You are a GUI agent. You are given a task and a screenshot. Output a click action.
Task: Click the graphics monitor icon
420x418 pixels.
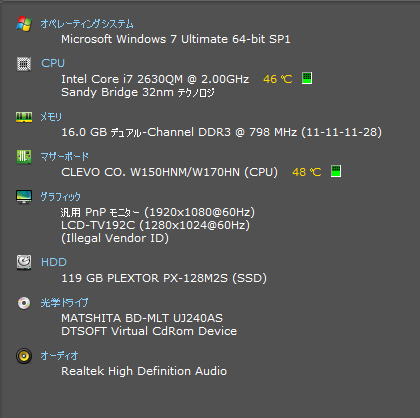[x=24, y=197]
